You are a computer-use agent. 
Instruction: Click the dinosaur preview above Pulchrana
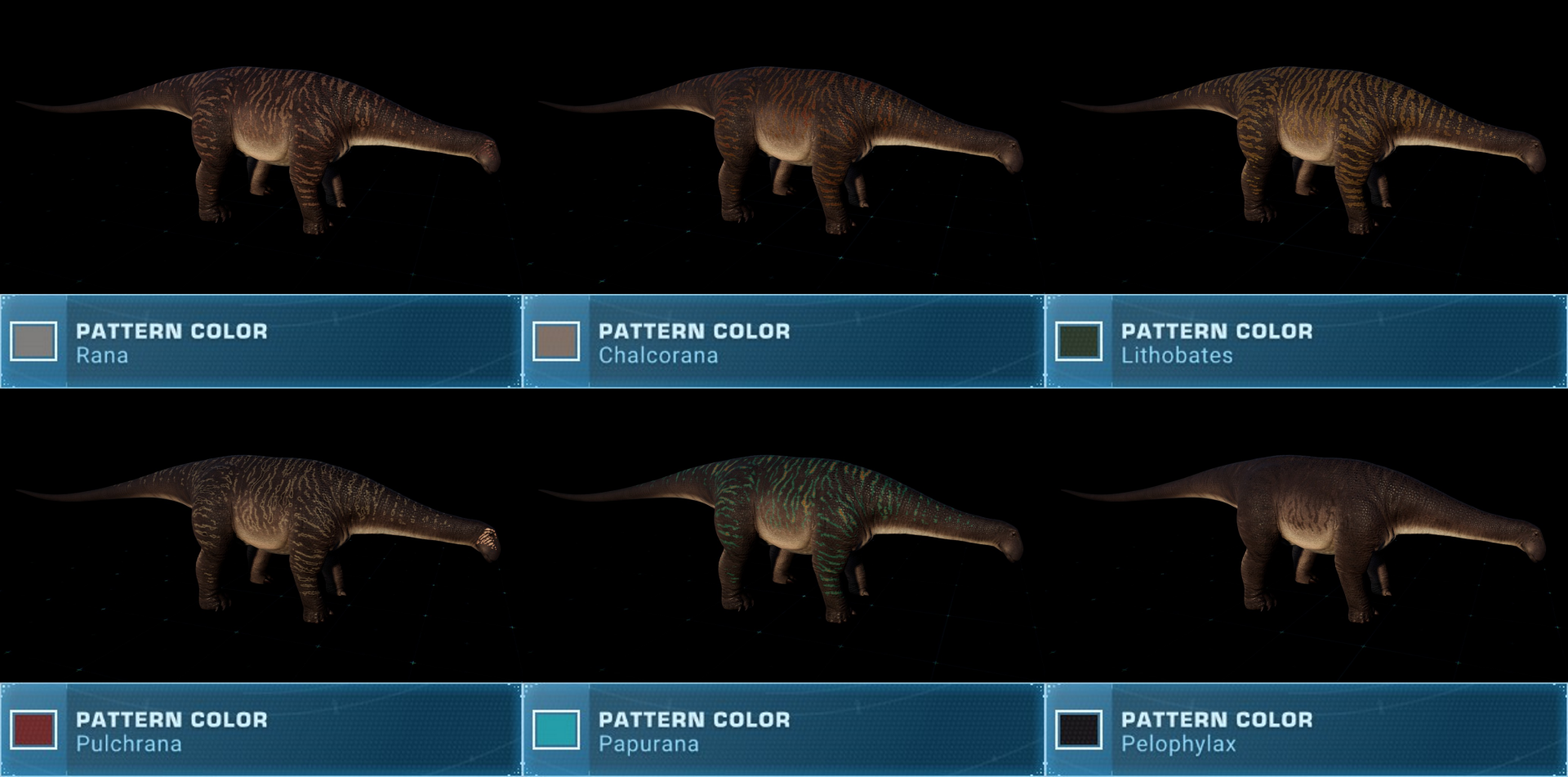click(x=257, y=538)
